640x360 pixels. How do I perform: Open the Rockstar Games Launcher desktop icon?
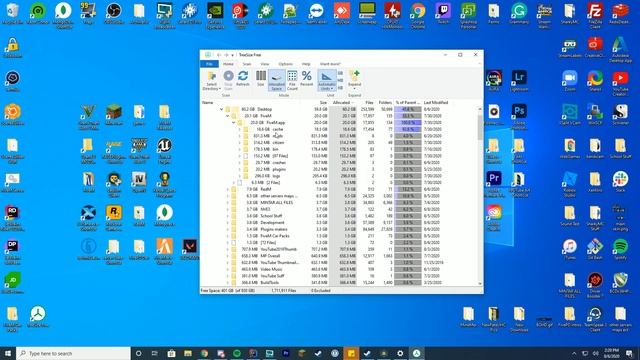click(x=113, y=218)
